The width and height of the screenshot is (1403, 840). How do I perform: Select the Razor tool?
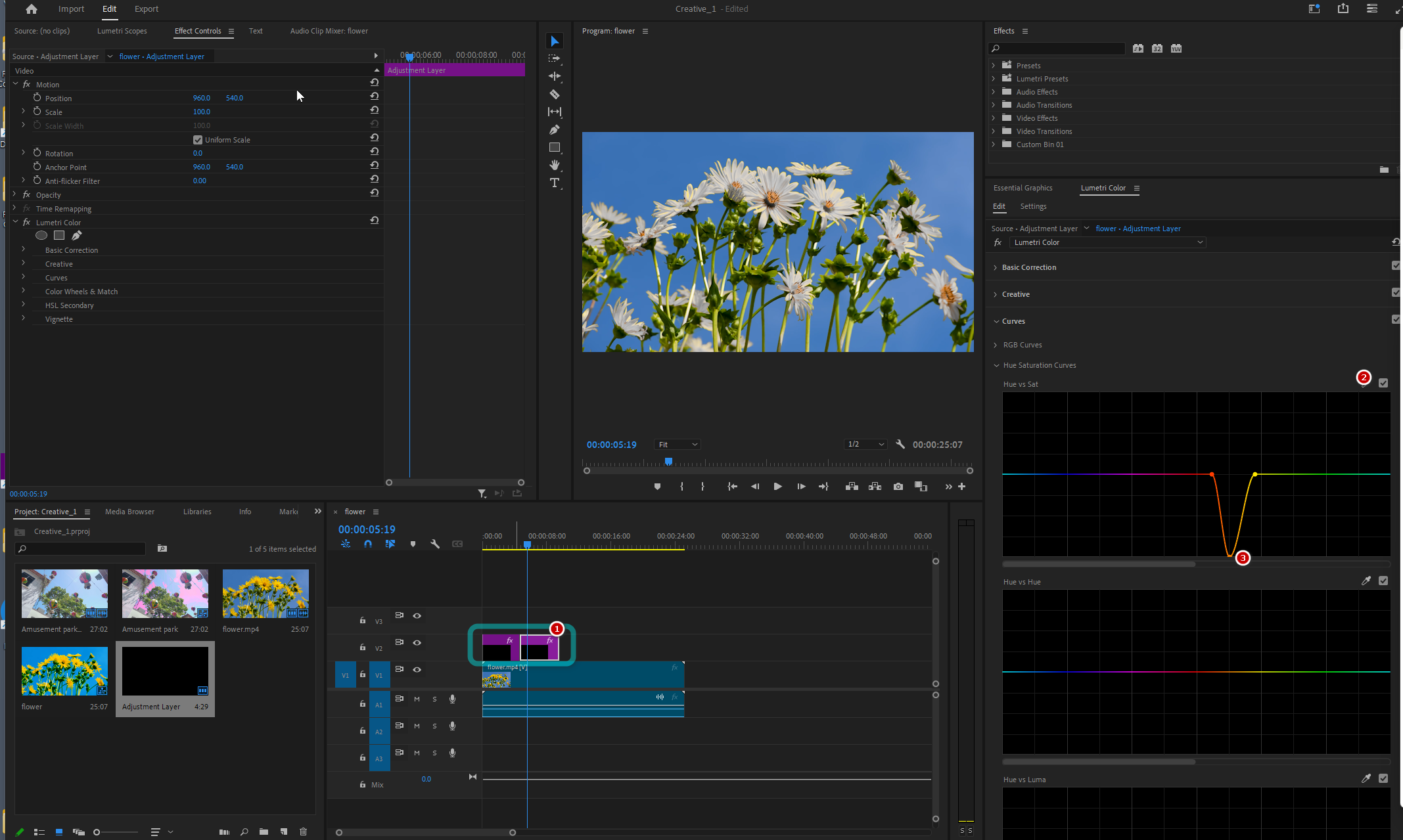click(x=554, y=94)
